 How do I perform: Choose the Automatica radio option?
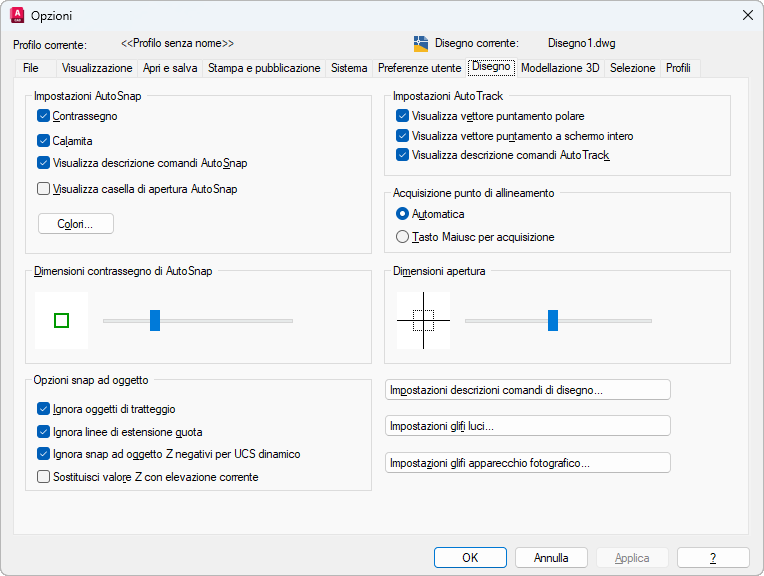pos(403,214)
